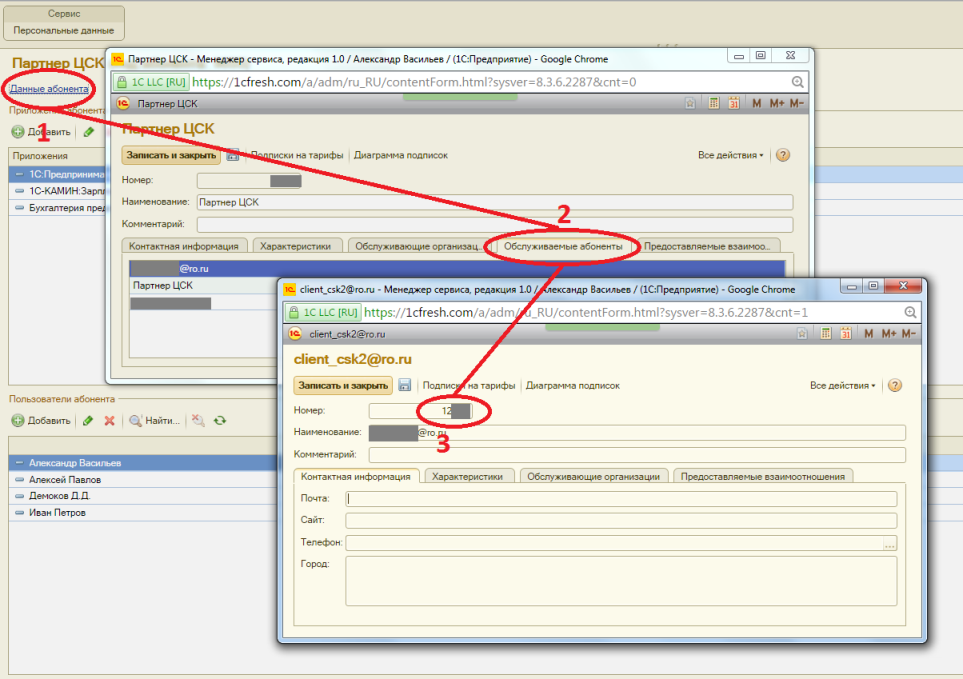Click the save diskette icon in client_csk2@ro.ru window
The height and width of the screenshot is (679, 963).
click(404, 385)
